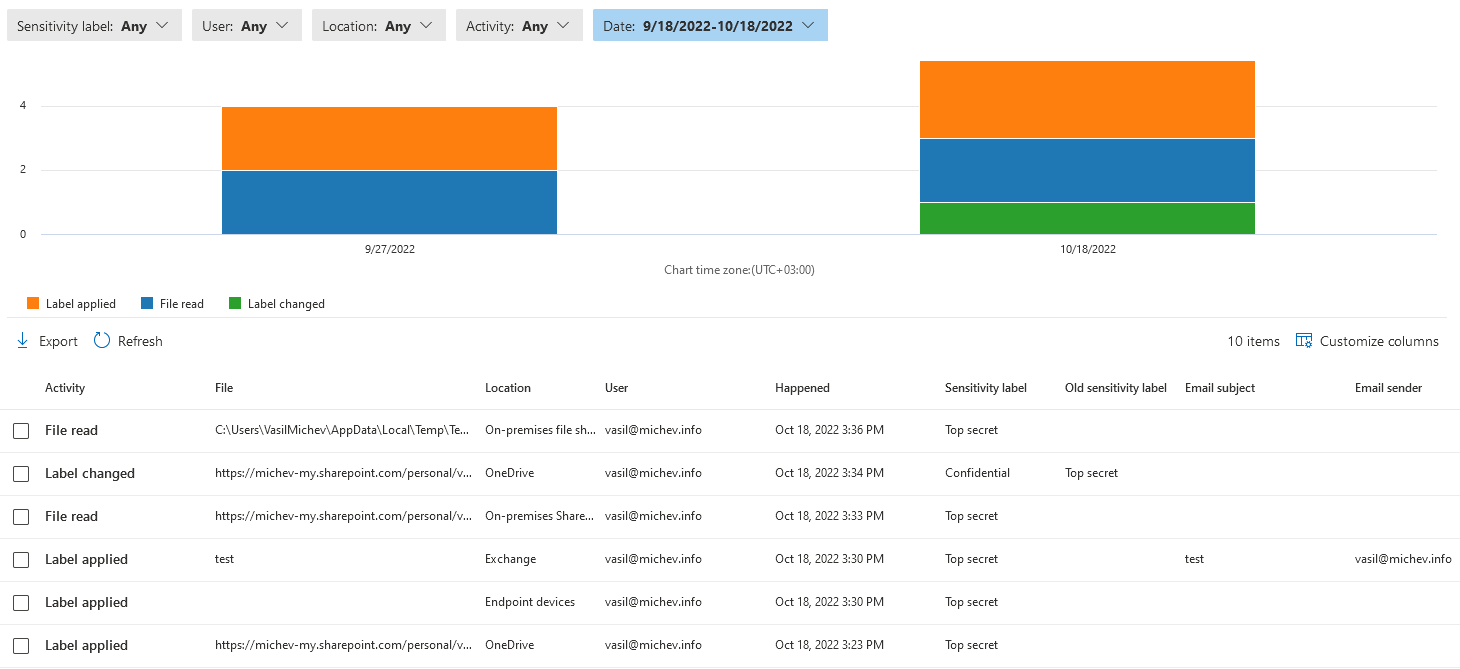This screenshot has width=1460, height=669.
Task: Check the Exchange Label applied row checkbox
Action: (x=21, y=559)
